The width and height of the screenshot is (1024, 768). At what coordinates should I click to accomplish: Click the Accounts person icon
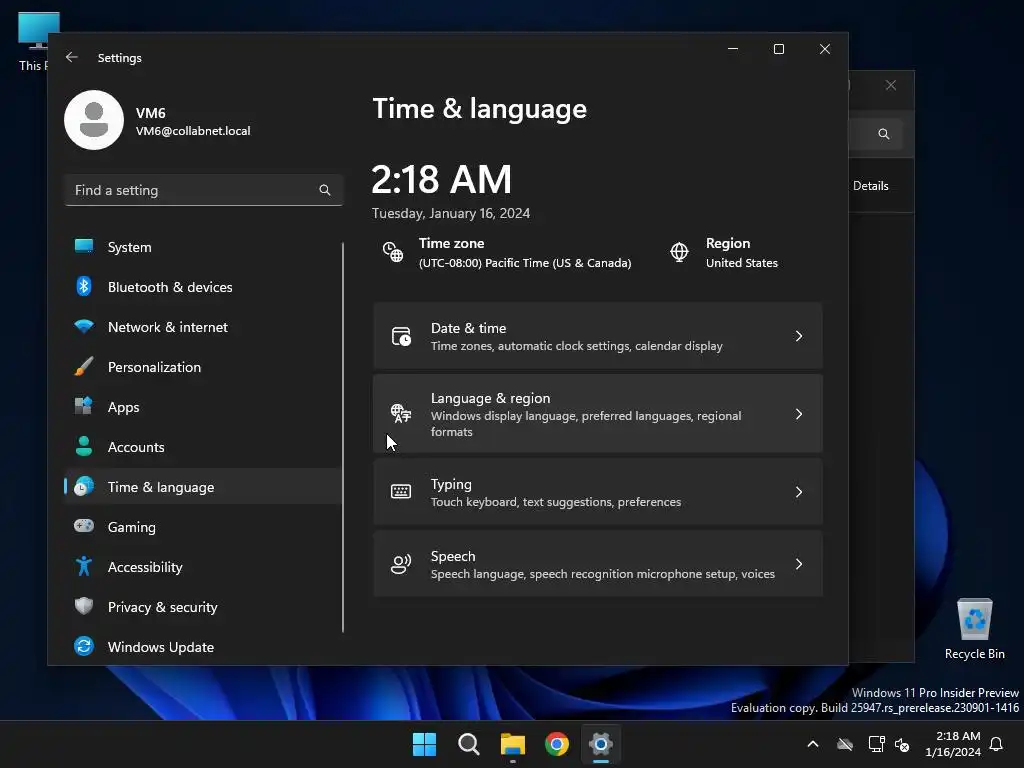coord(84,447)
